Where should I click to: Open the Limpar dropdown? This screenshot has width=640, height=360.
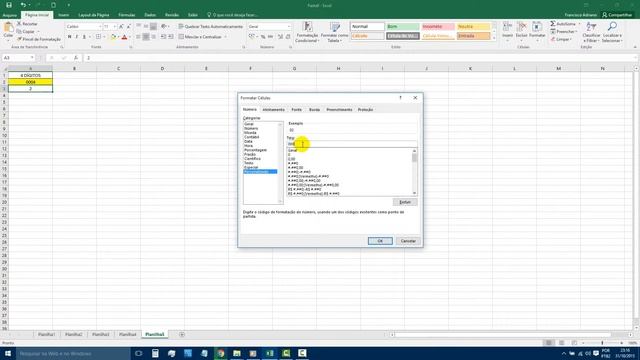pyautogui.click(x=561, y=39)
